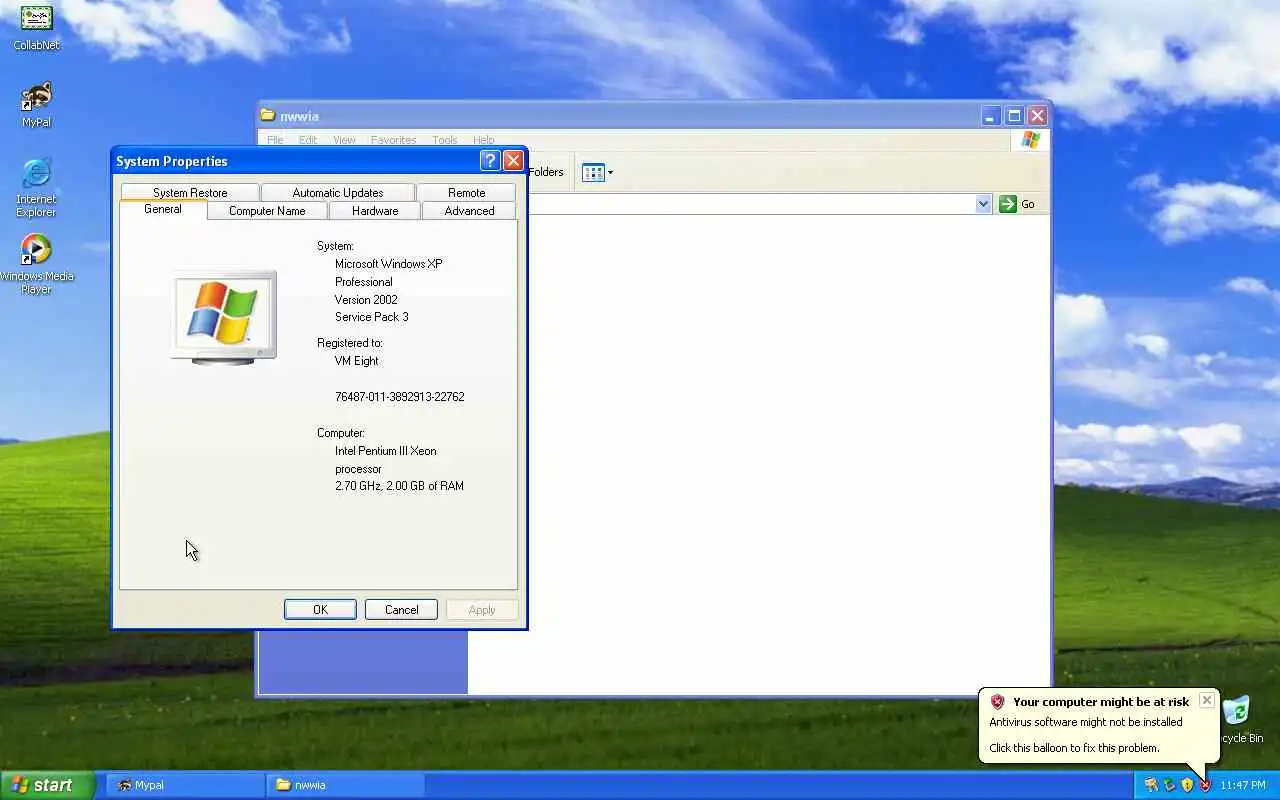
Task: Switch to the System Restore tab
Action: coord(190,192)
